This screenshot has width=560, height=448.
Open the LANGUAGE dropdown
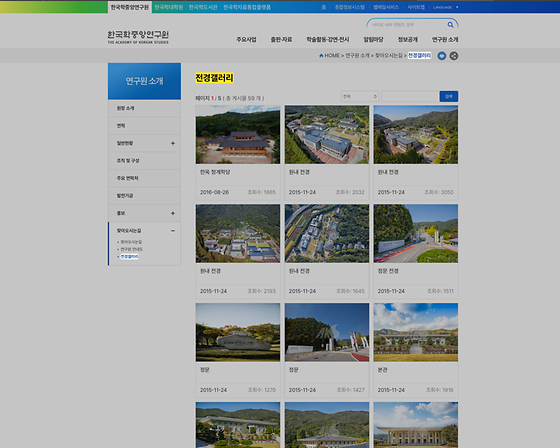(x=446, y=7)
